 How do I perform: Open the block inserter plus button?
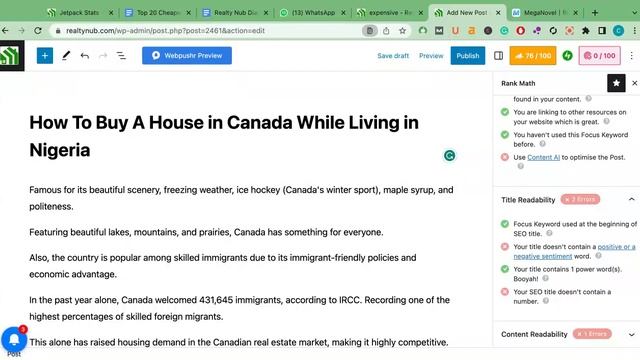click(x=45, y=56)
